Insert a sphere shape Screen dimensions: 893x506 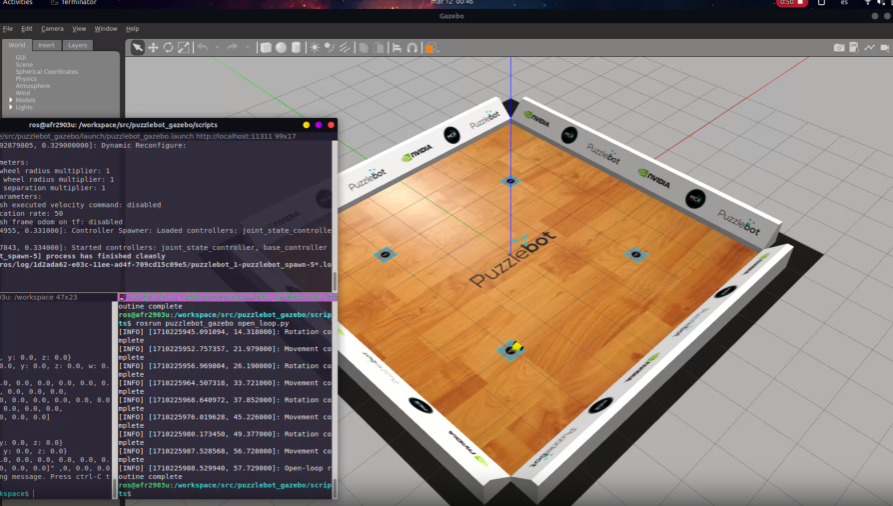pos(281,47)
